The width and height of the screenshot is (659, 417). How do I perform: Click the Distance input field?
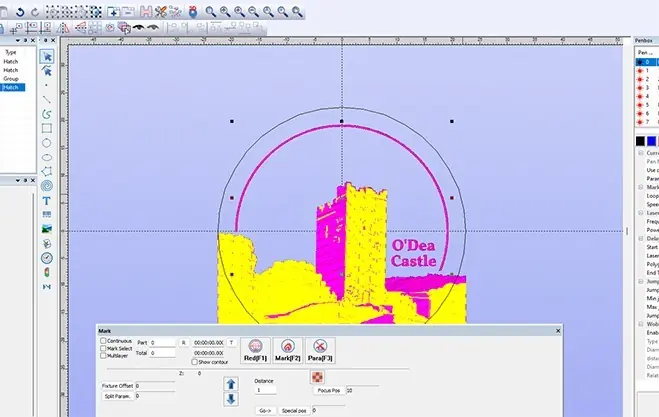coord(266,390)
